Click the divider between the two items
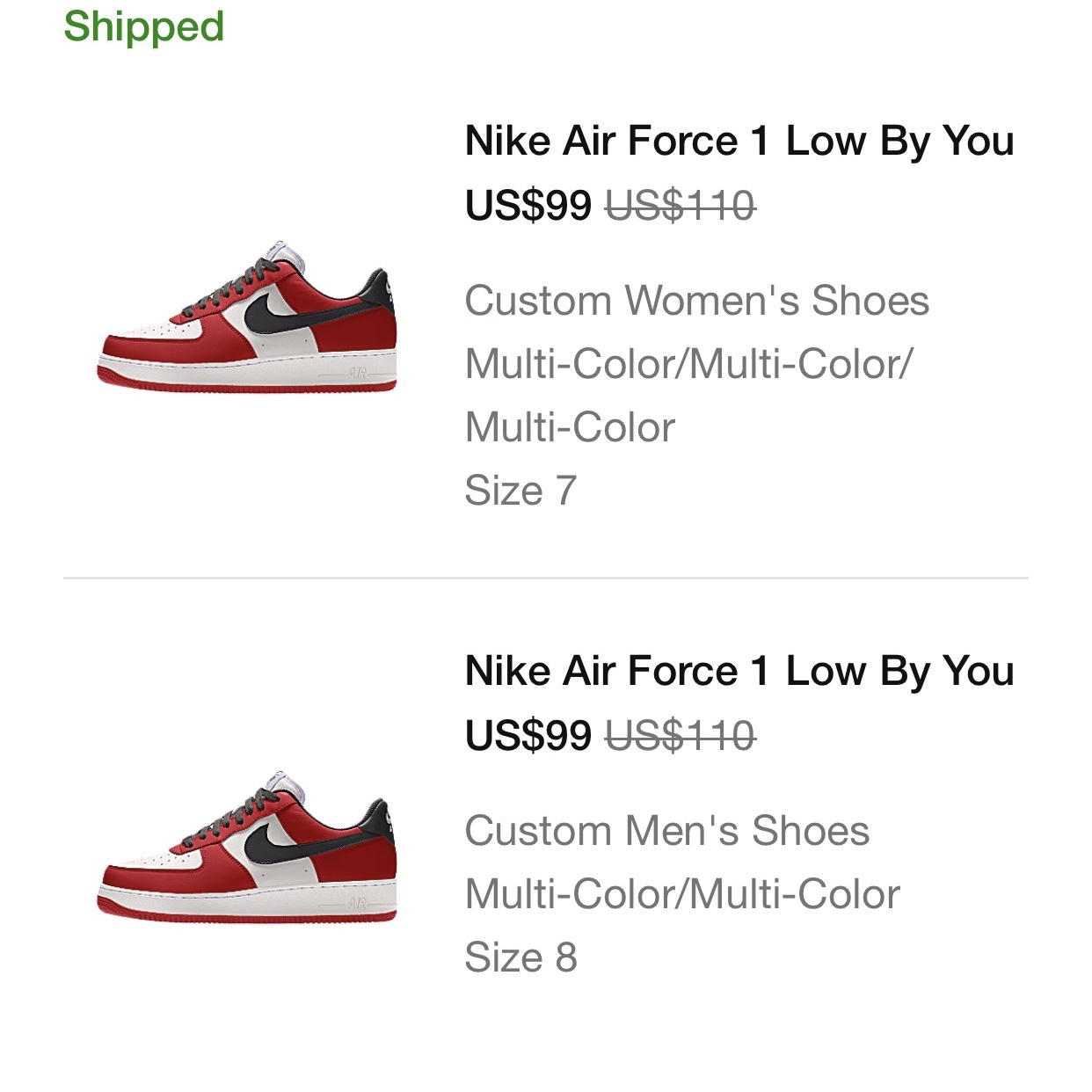 coord(546,578)
